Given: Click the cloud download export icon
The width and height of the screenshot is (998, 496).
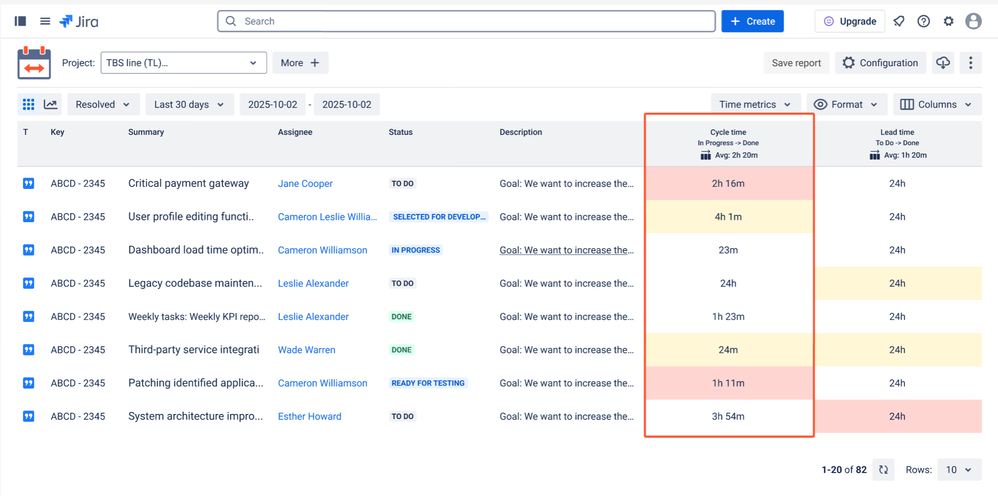Looking at the screenshot, I should 943,63.
